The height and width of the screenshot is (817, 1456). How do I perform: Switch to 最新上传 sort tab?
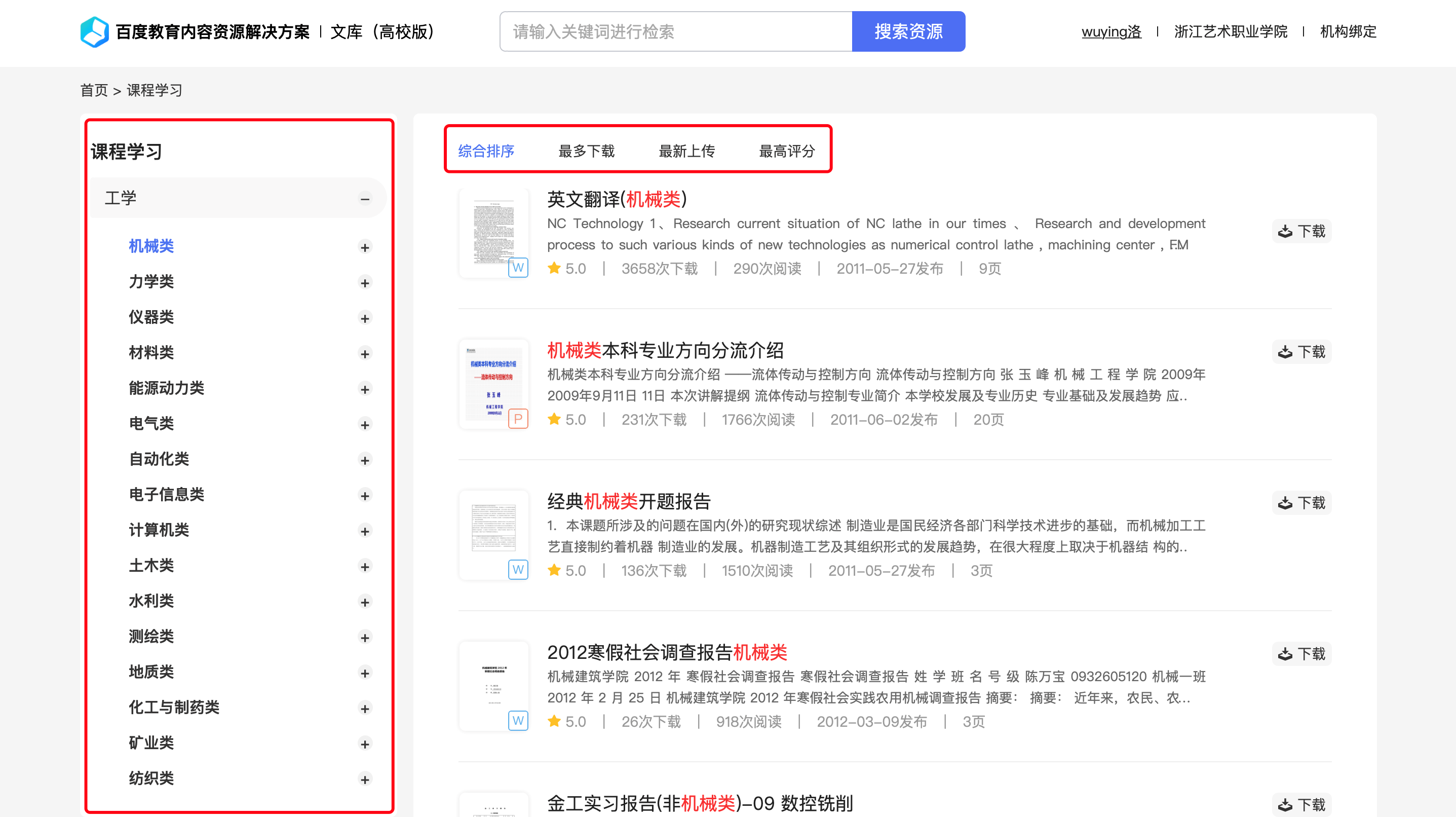[686, 151]
